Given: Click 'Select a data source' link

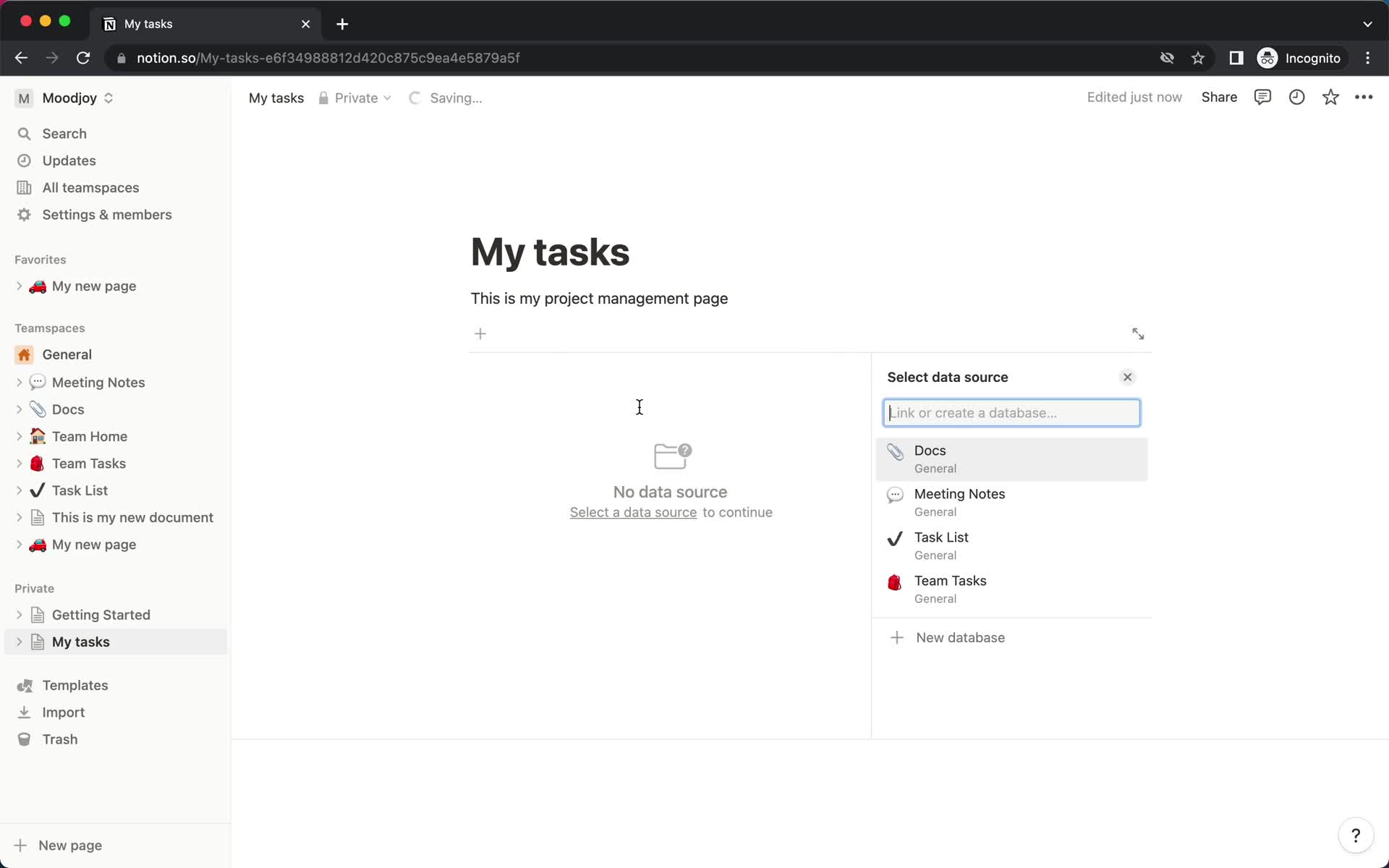Looking at the screenshot, I should pos(634,511).
